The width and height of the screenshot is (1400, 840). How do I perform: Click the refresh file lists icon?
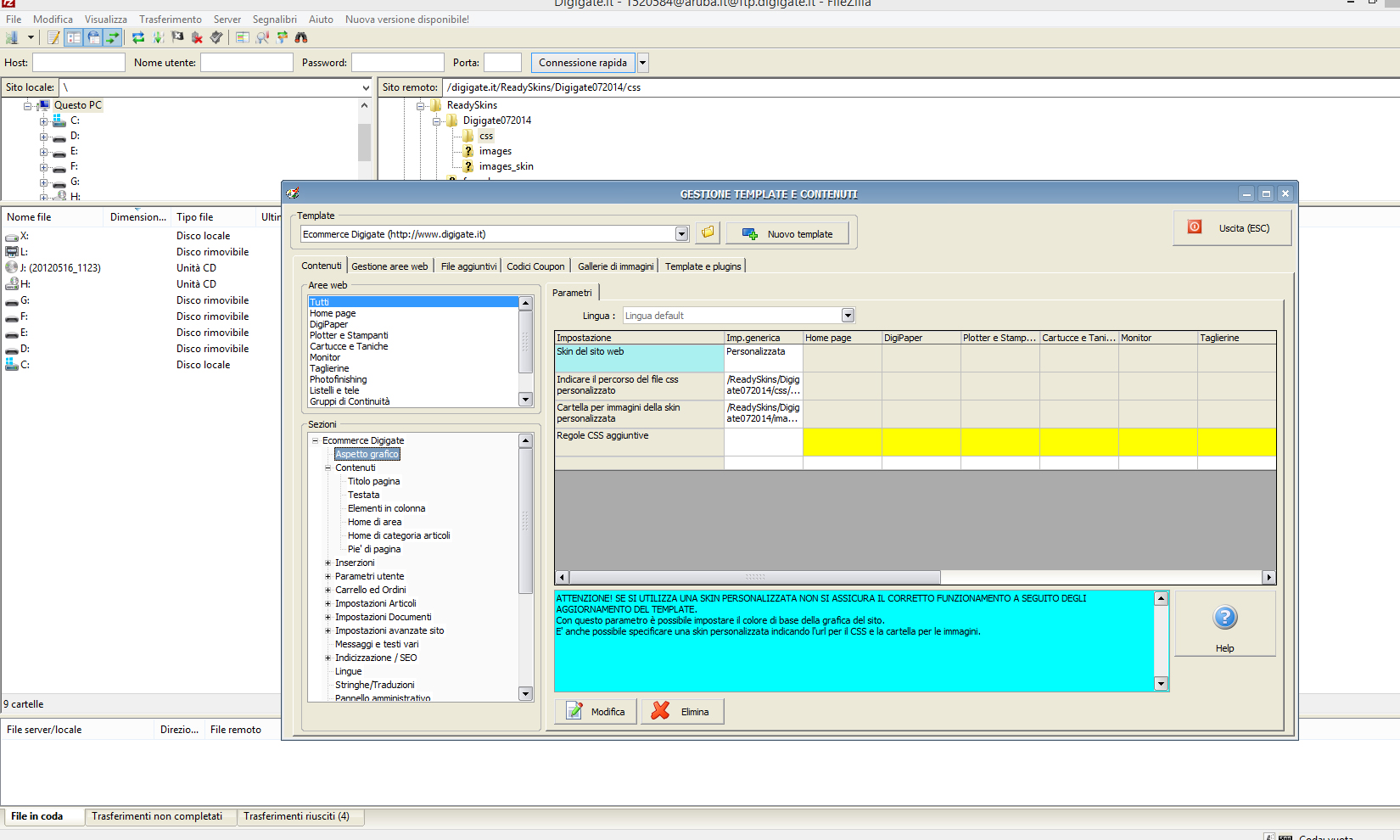137,37
